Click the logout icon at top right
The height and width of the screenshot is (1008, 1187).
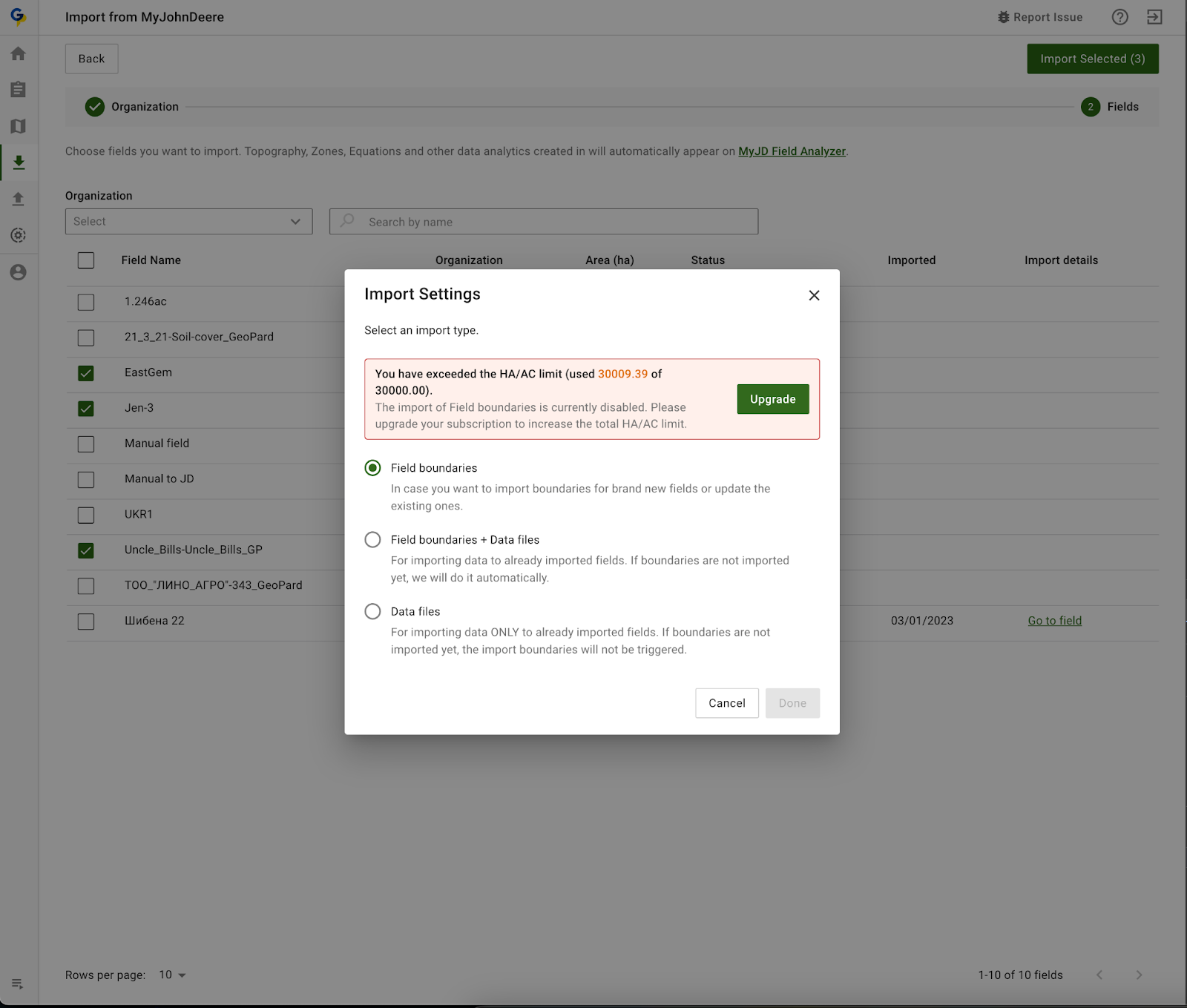click(1154, 17)
